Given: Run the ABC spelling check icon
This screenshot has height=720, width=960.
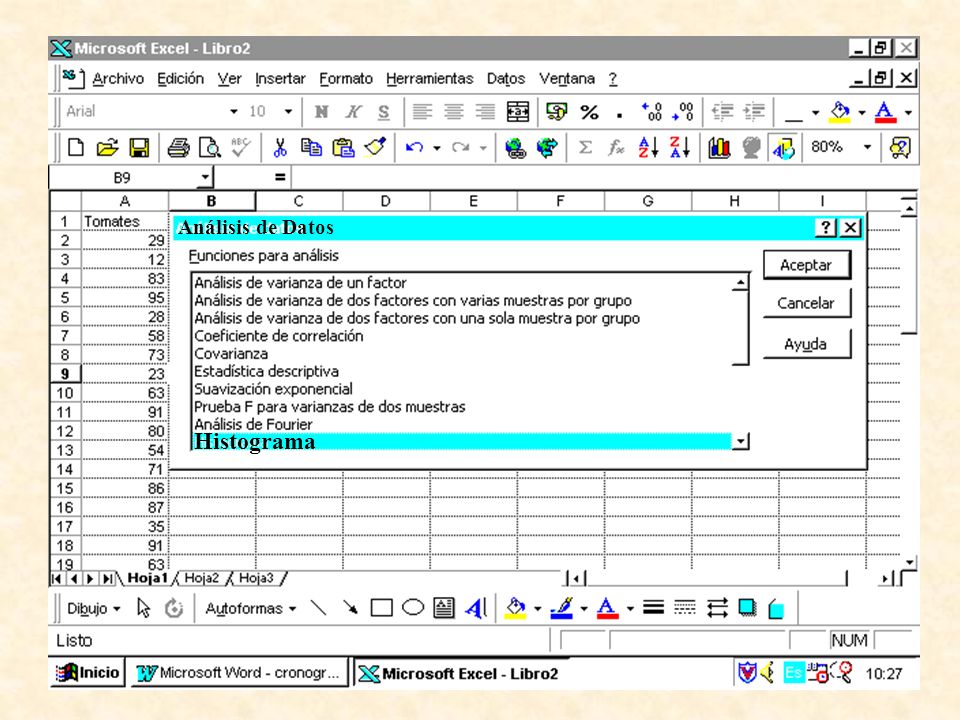Looking at the screenshot, I should point(241,148).
